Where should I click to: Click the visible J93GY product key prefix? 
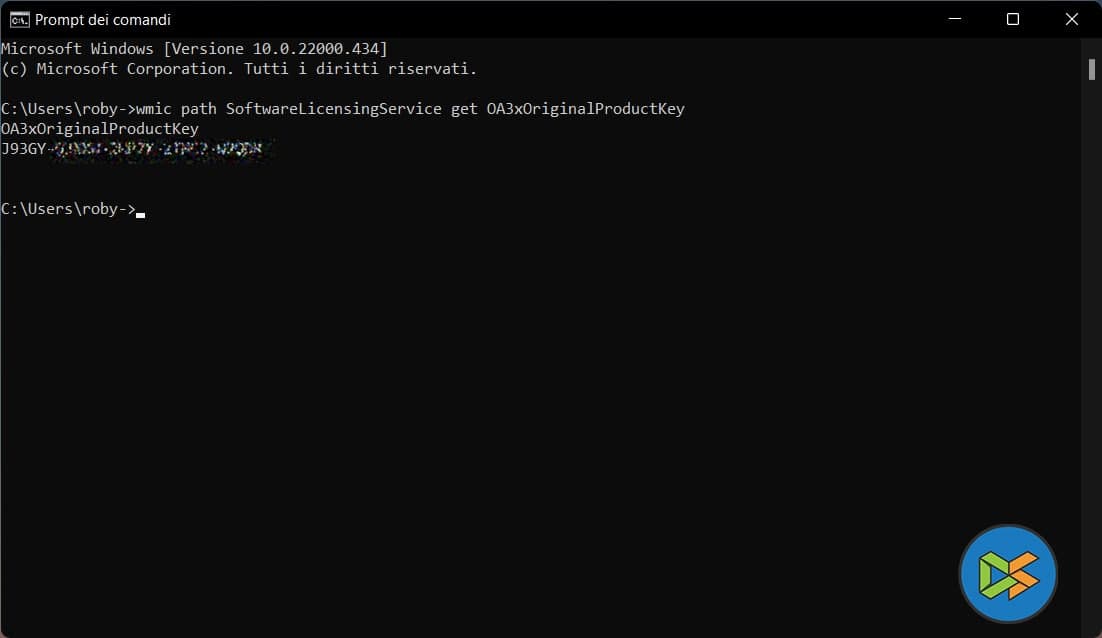coord(23,149)
